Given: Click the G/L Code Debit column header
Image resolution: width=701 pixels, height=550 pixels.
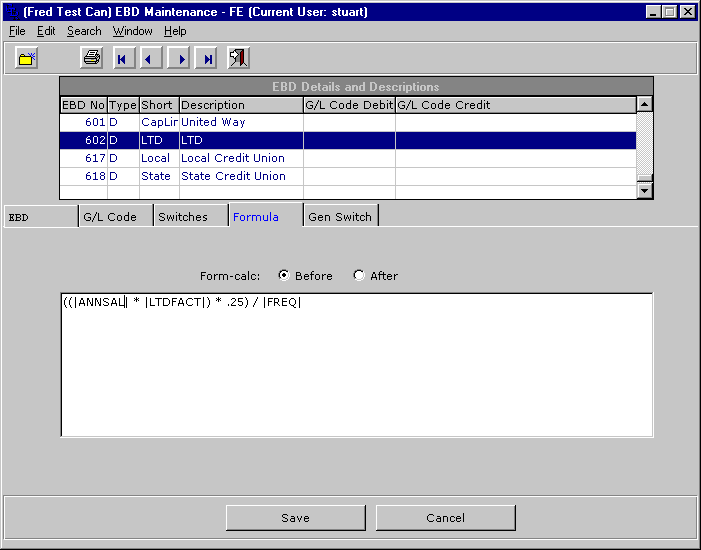Looking at the screenshot, I should 349,105.
